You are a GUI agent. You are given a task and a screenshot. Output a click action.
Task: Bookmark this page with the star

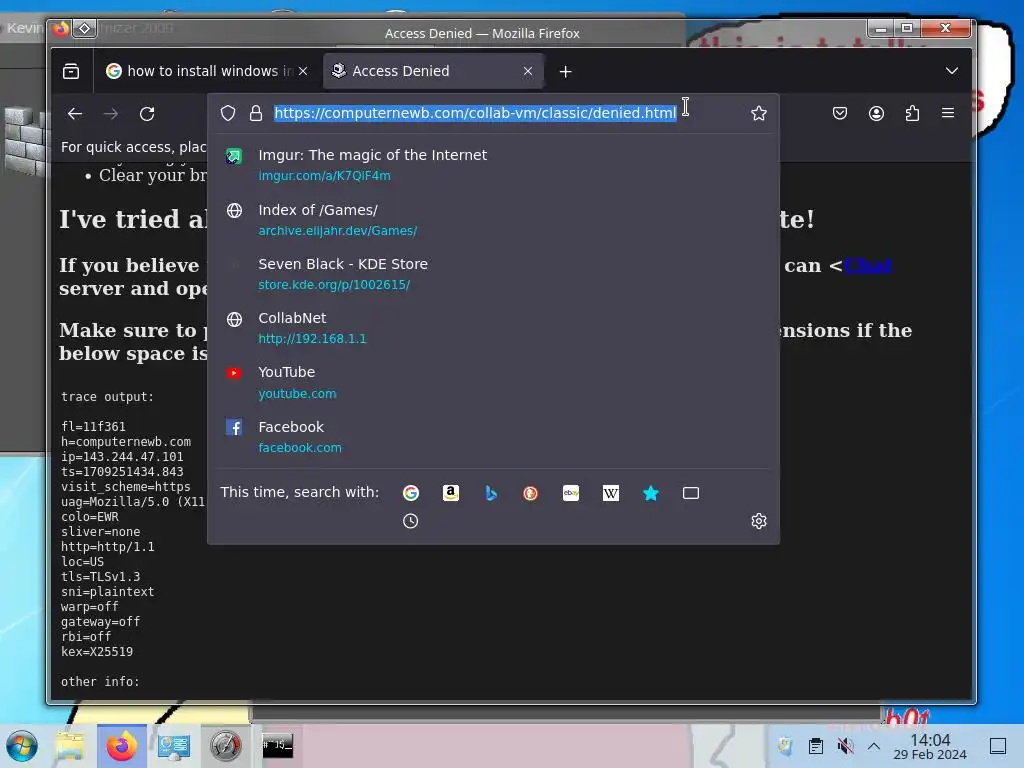(758, 113)
